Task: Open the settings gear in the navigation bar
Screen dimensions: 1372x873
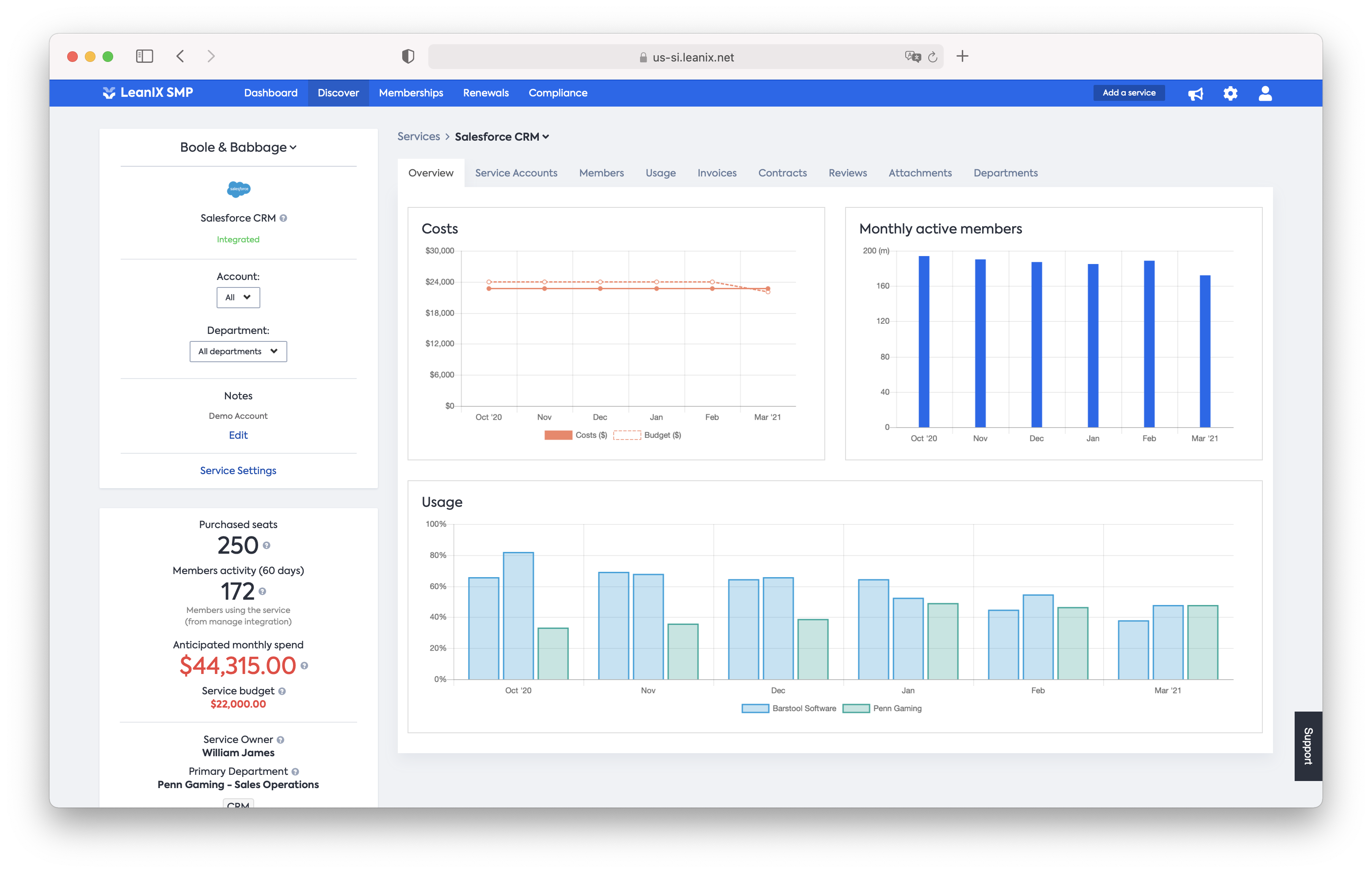Action: point(1230,93)
